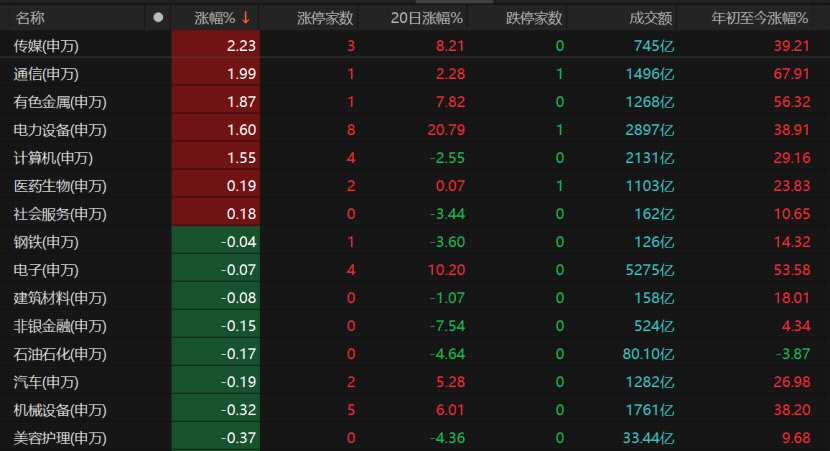Image resolution: width=830 pixels, height=451 pixels.
Task: Sort by 成交额 column header
Action: 651,18
